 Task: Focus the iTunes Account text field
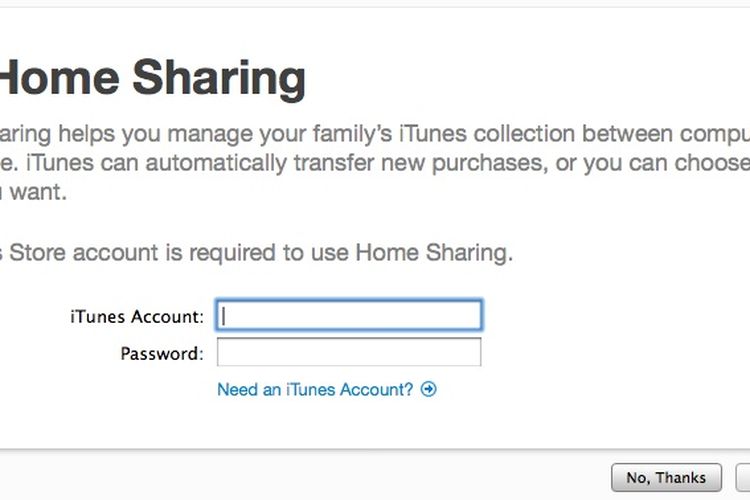pyautogui.click(x=349, y=315)
